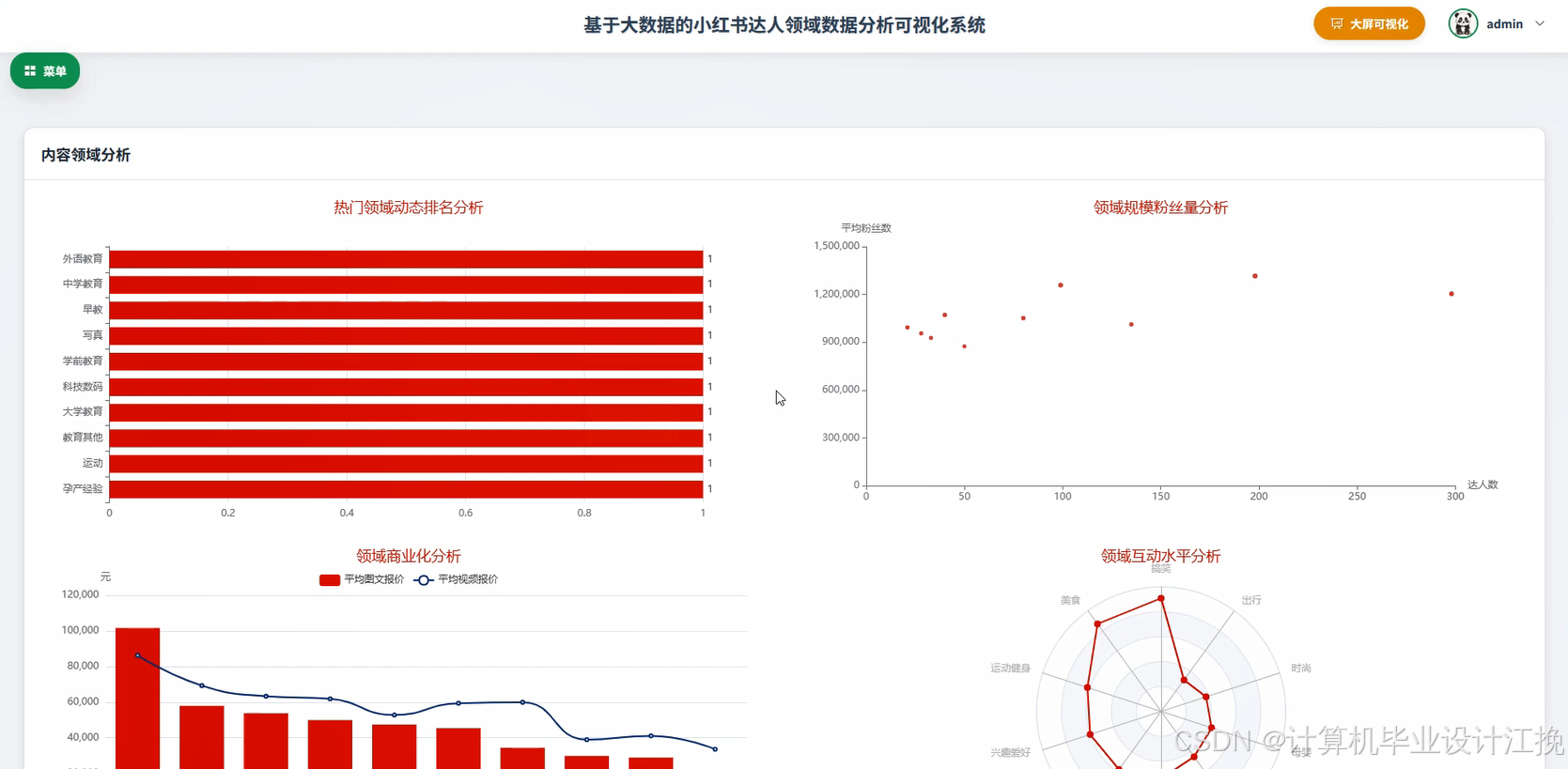
Task: Click the 领域商业化分析 chart title
Action: tap(409, 556)
